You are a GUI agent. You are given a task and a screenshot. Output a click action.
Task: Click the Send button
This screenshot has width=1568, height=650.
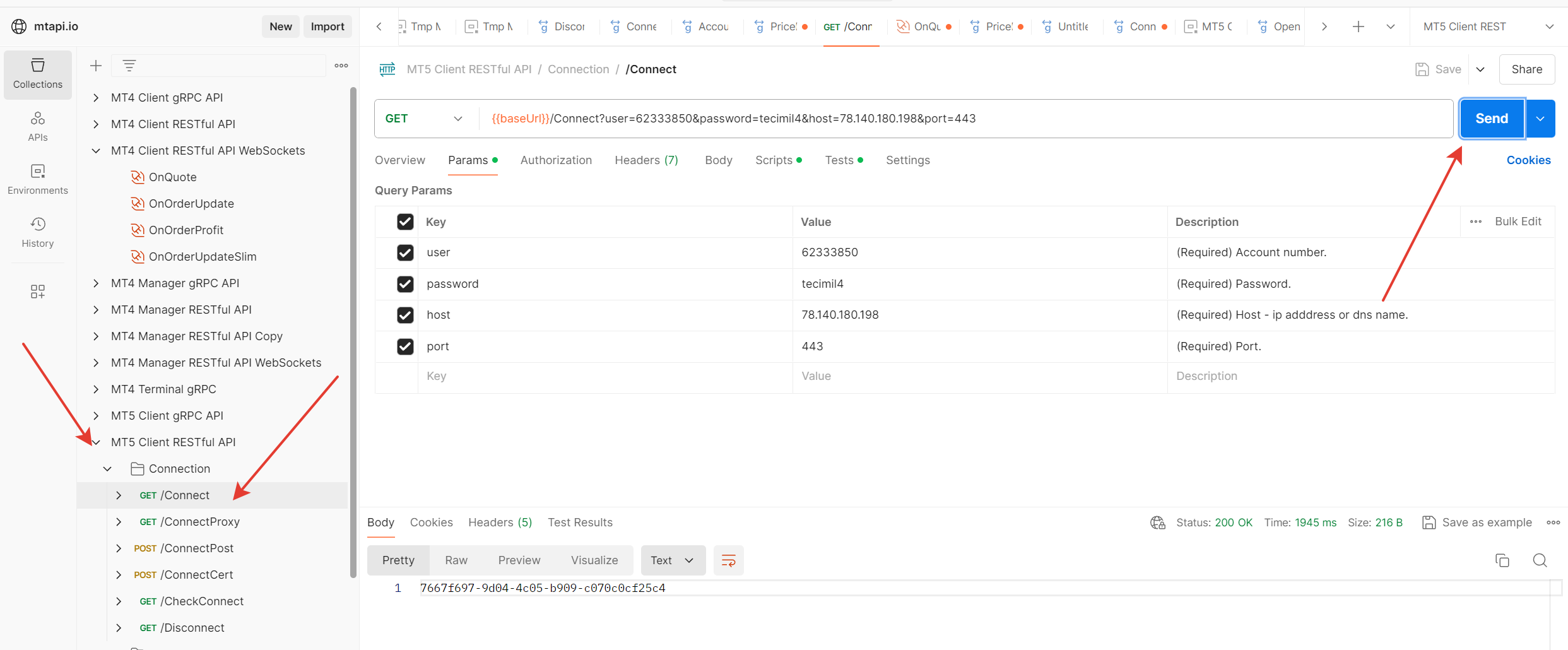point(1492,118)
